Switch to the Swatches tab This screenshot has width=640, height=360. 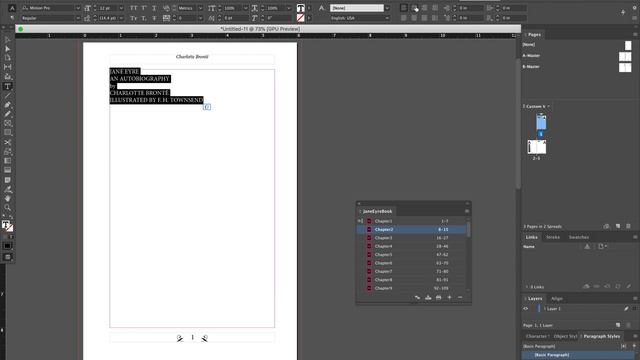(579, 237)
